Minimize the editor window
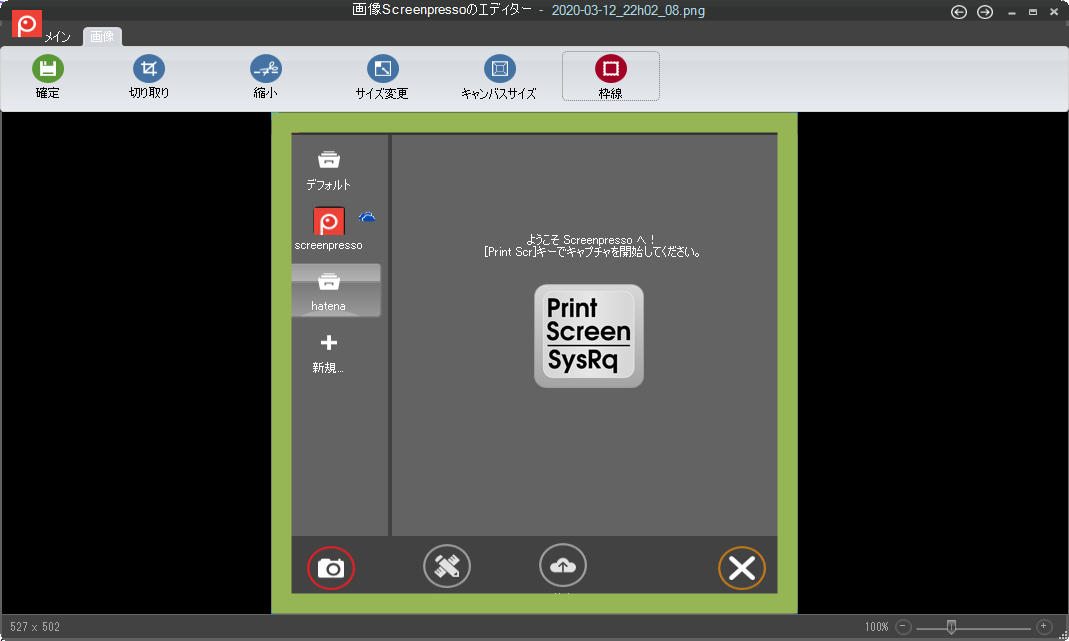 (1012, 12)
